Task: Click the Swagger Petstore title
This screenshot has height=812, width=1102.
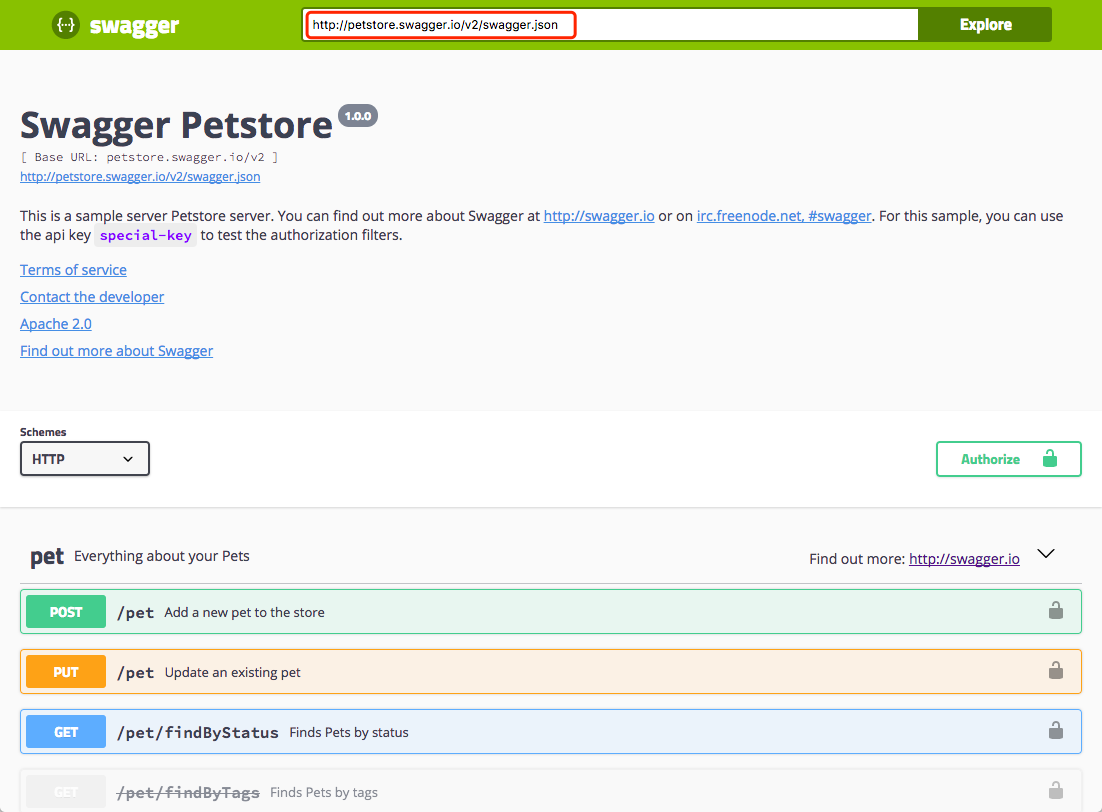Action: 176,125
